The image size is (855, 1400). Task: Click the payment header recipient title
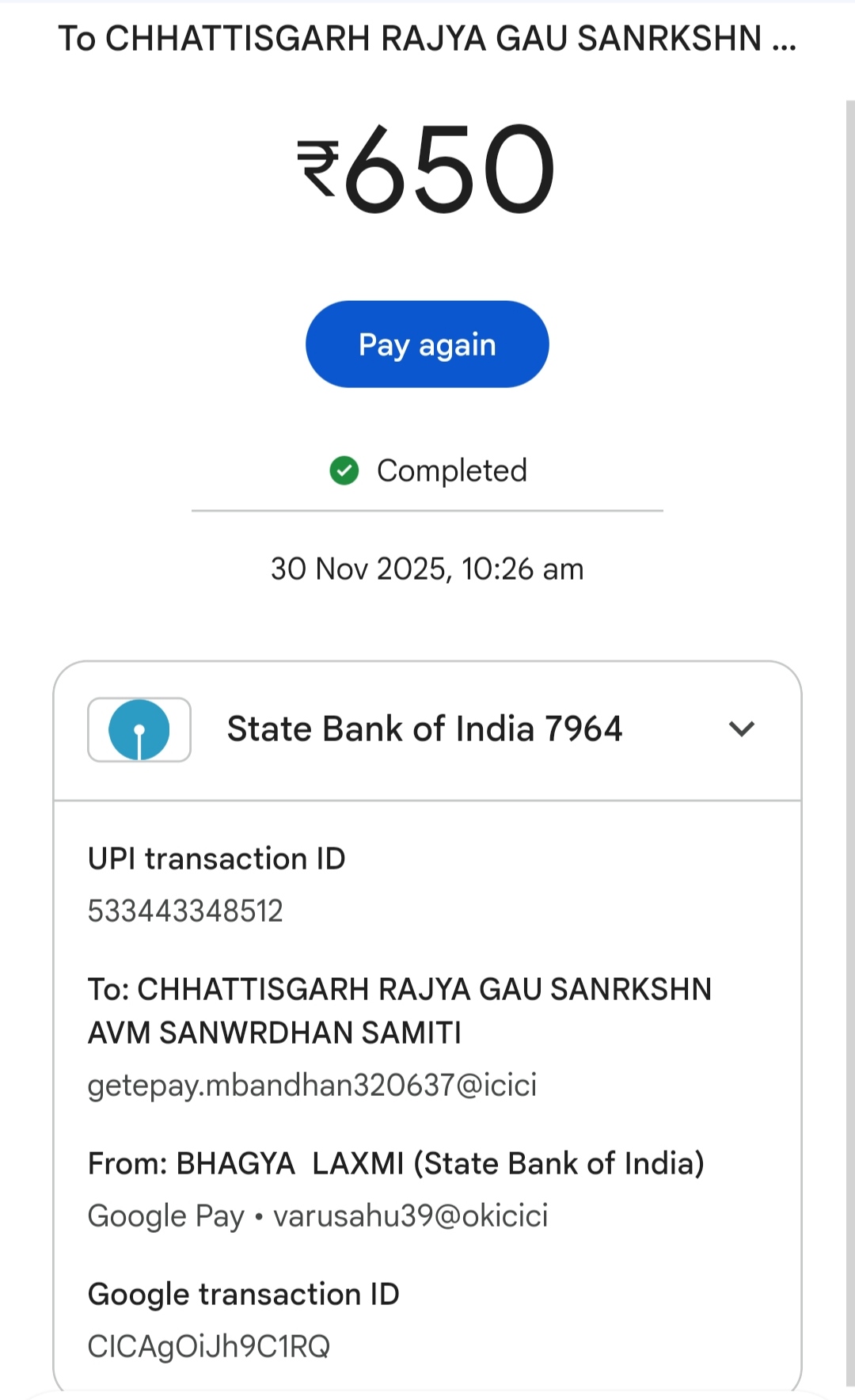pos(427,38)
